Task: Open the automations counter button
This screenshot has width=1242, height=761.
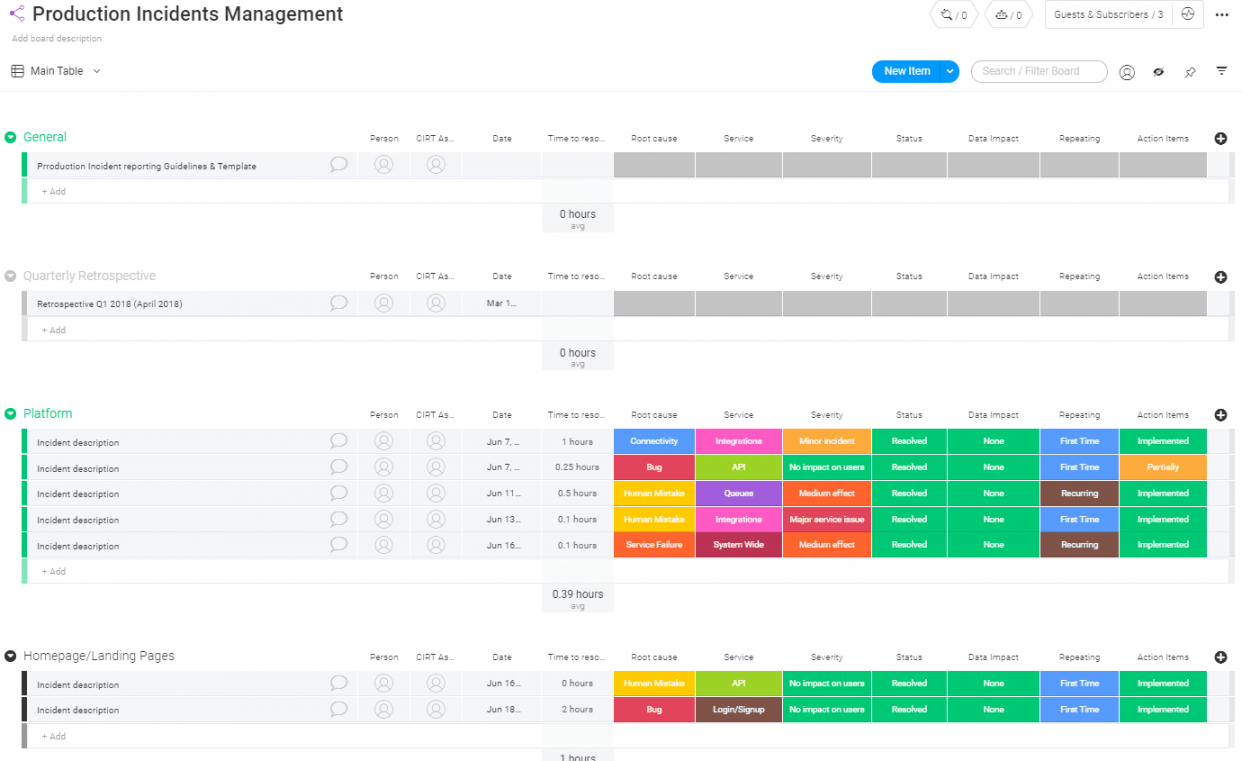Action: coord(1009,15)
